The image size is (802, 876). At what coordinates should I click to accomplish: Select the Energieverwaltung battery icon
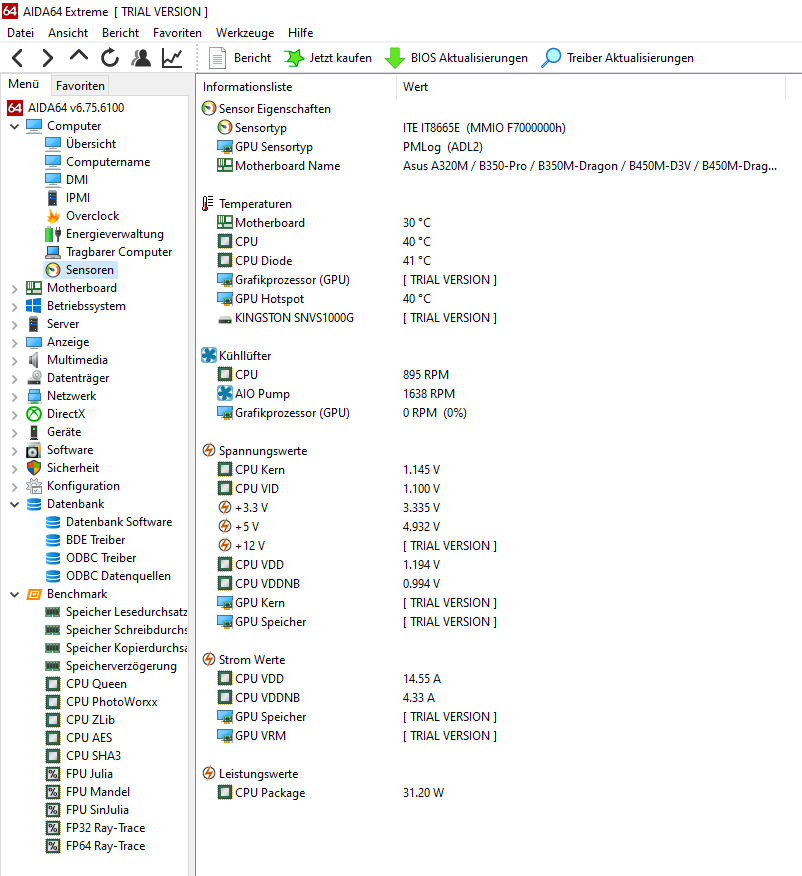click(x=53, y=234)
